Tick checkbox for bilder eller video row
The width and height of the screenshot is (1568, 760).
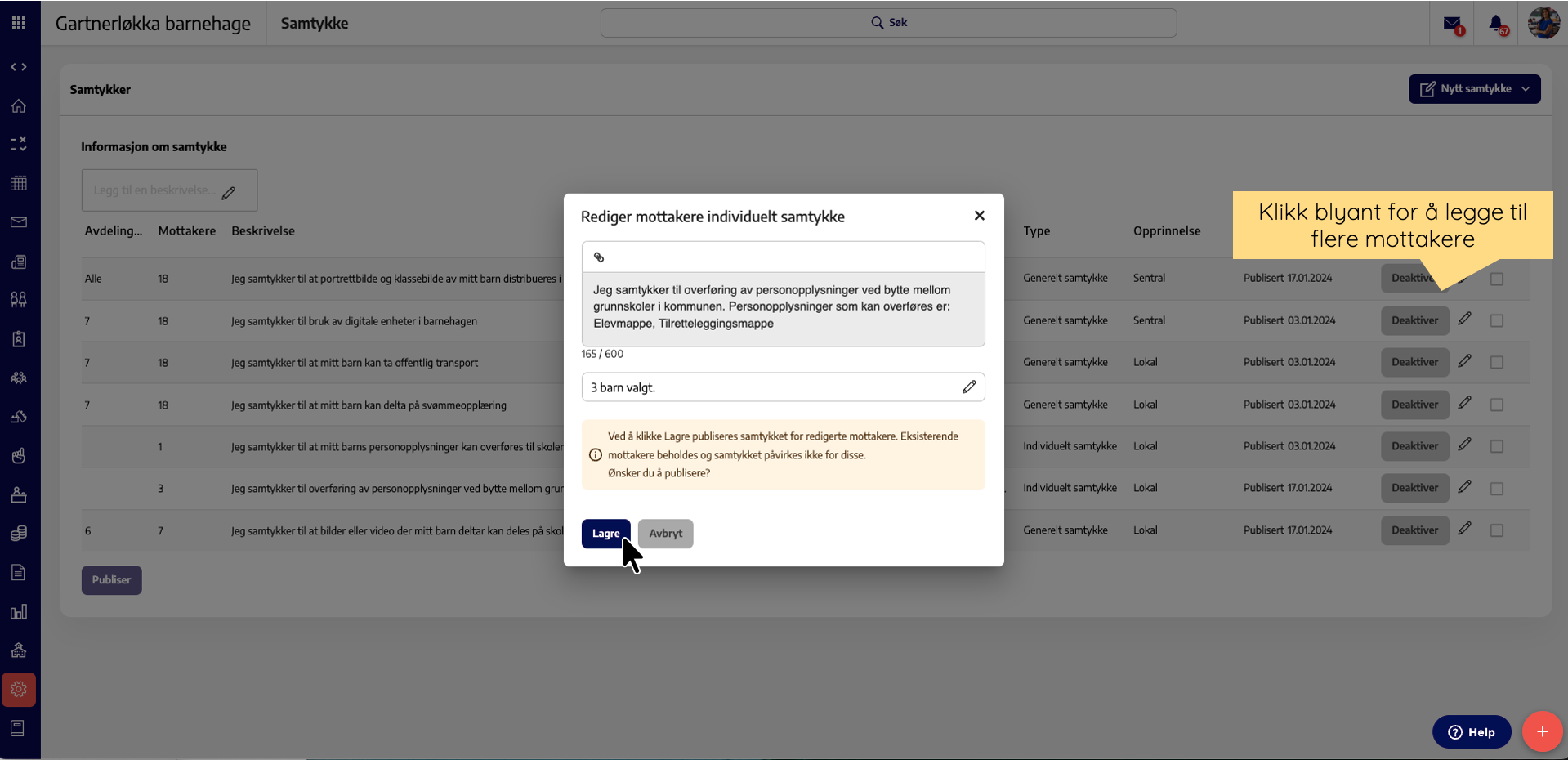click(1496, 530)
